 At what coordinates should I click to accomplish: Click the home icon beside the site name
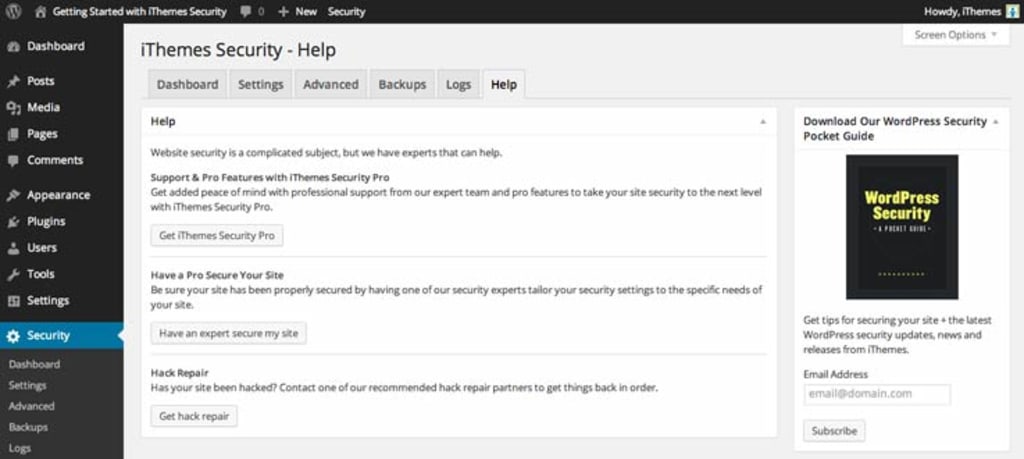pyautogui.click(x=40, y=12)
